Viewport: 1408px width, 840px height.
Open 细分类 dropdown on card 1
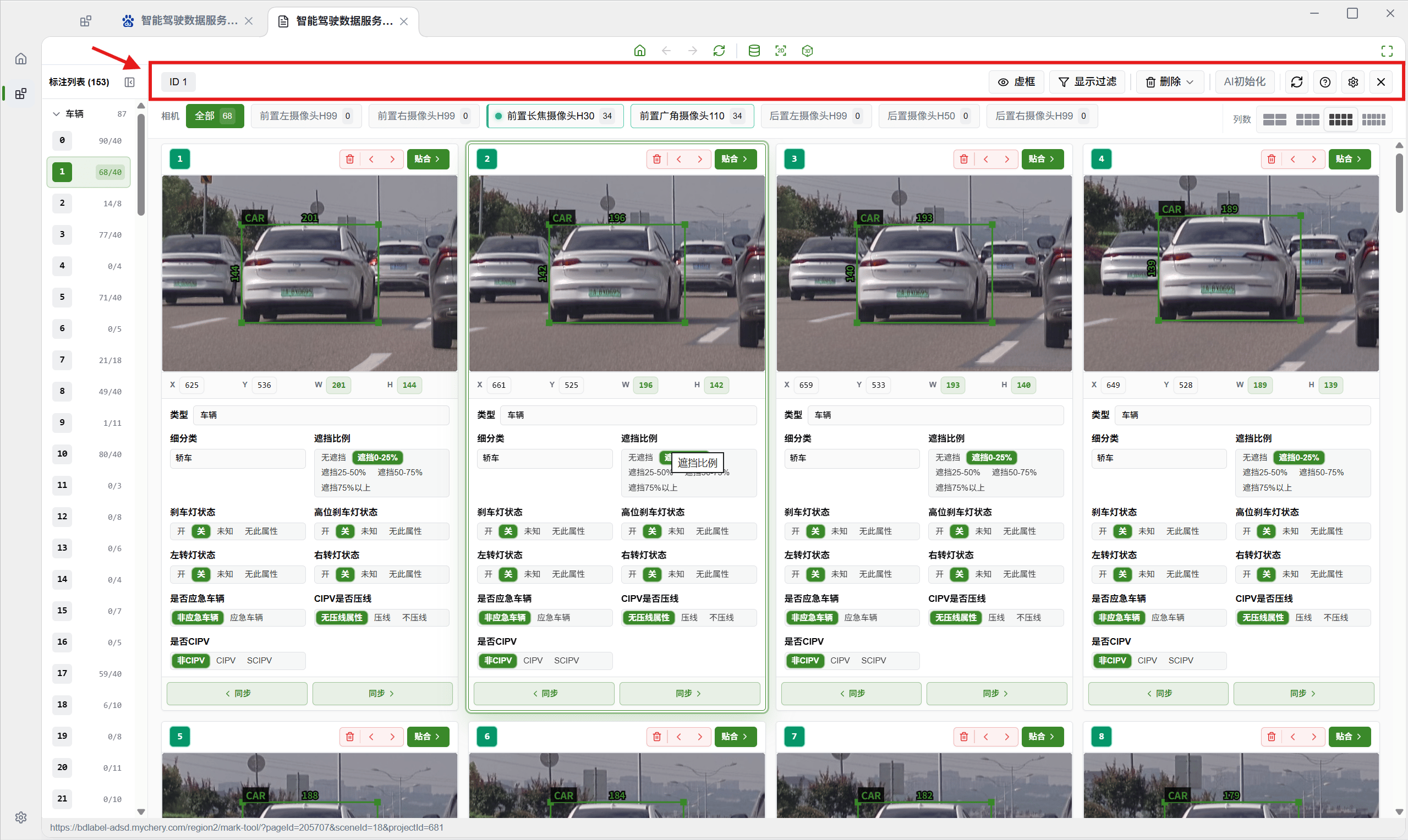238,458
